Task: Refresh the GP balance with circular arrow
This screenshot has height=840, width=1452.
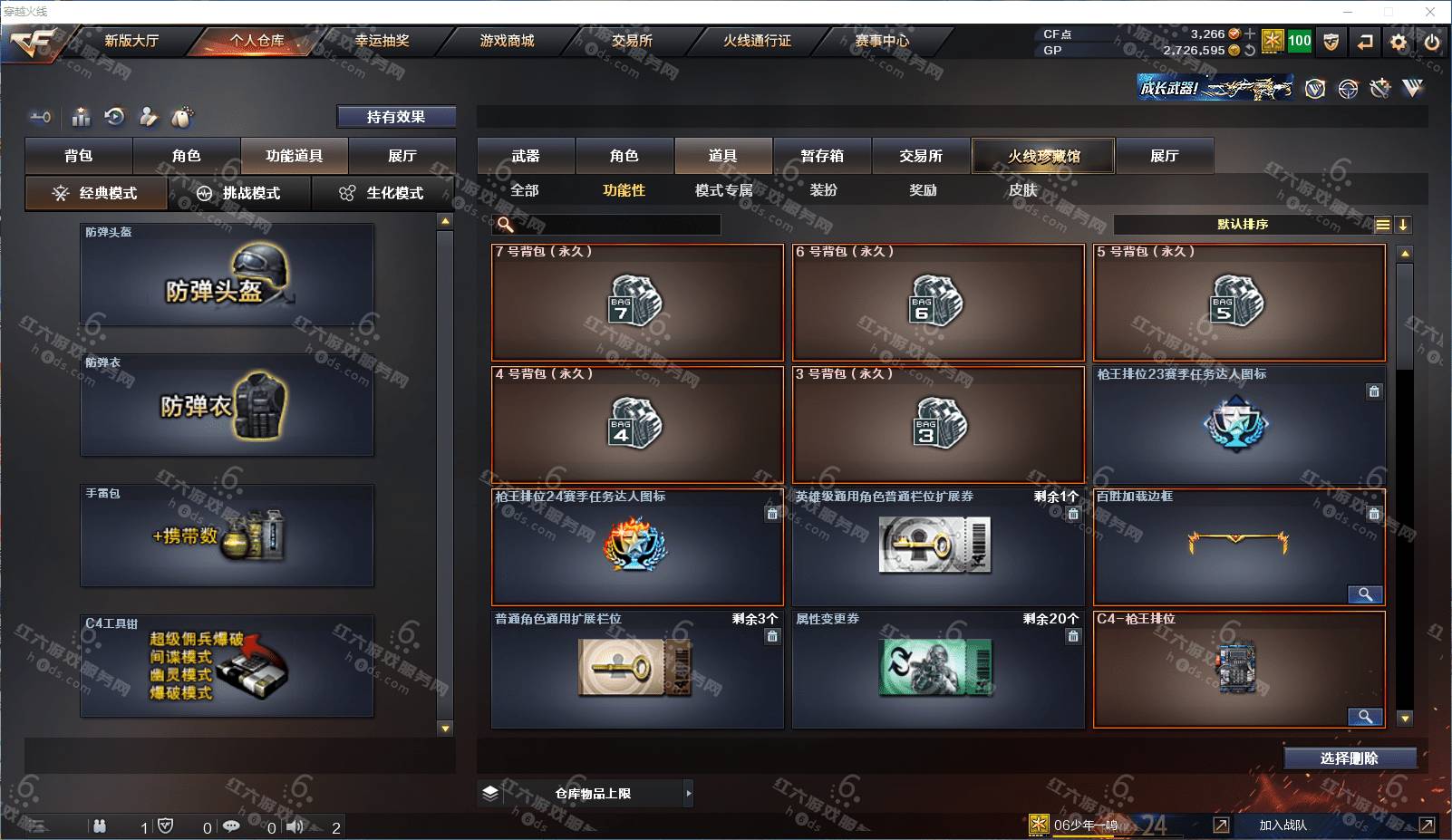Action: click(1250, 51)
